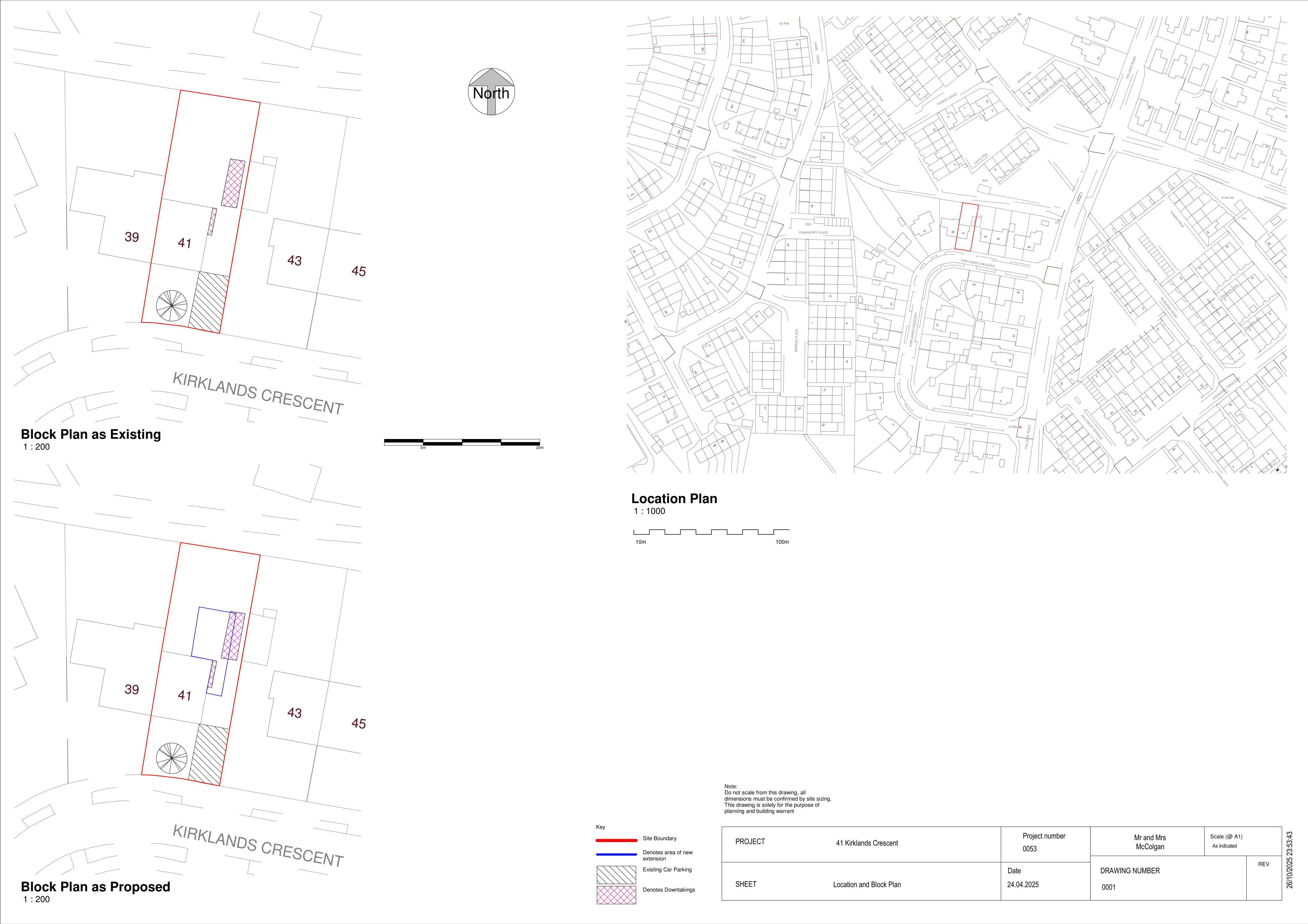
Task: Click the 'DRAWING NUMBER' label
Action: (x=1130, y=871)
